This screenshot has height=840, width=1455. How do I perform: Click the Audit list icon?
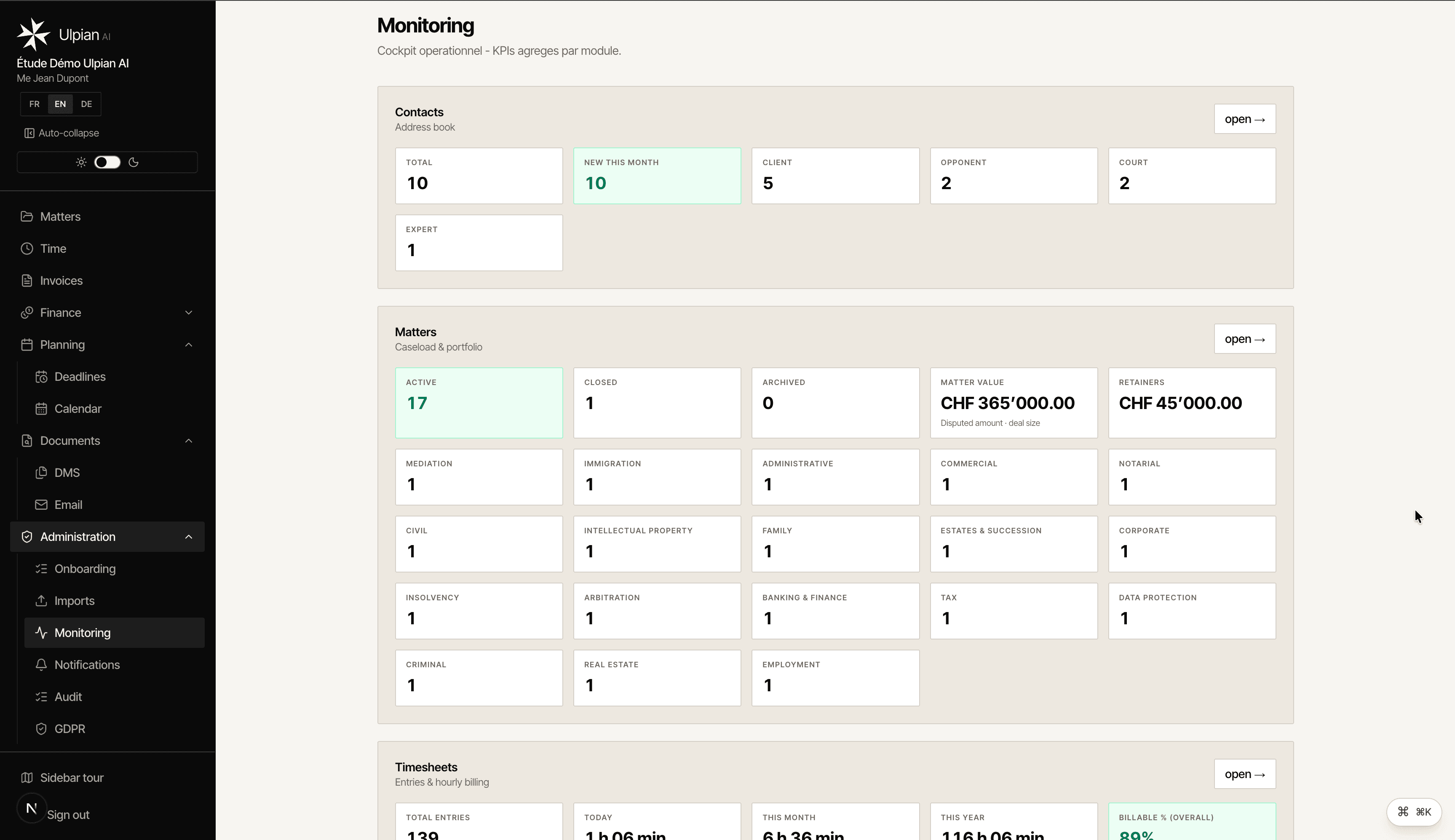(41, 697)
